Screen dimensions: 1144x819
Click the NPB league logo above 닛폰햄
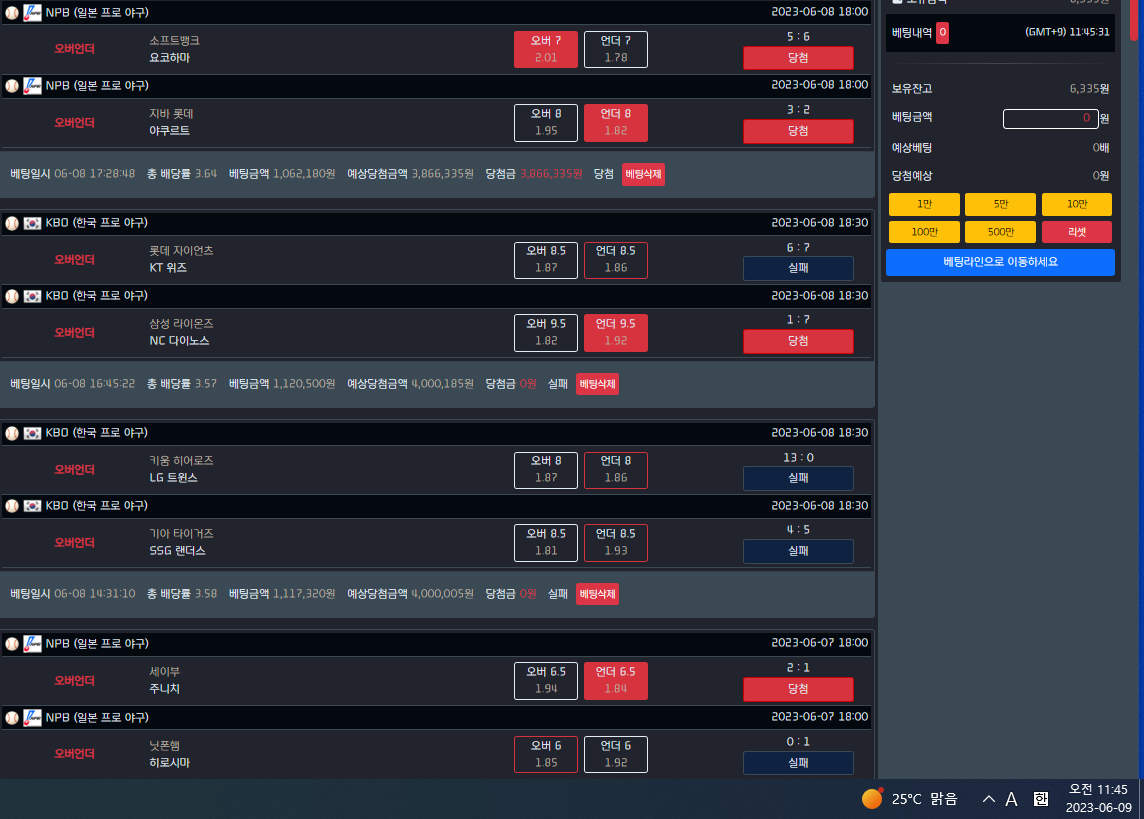pos(32,718)
